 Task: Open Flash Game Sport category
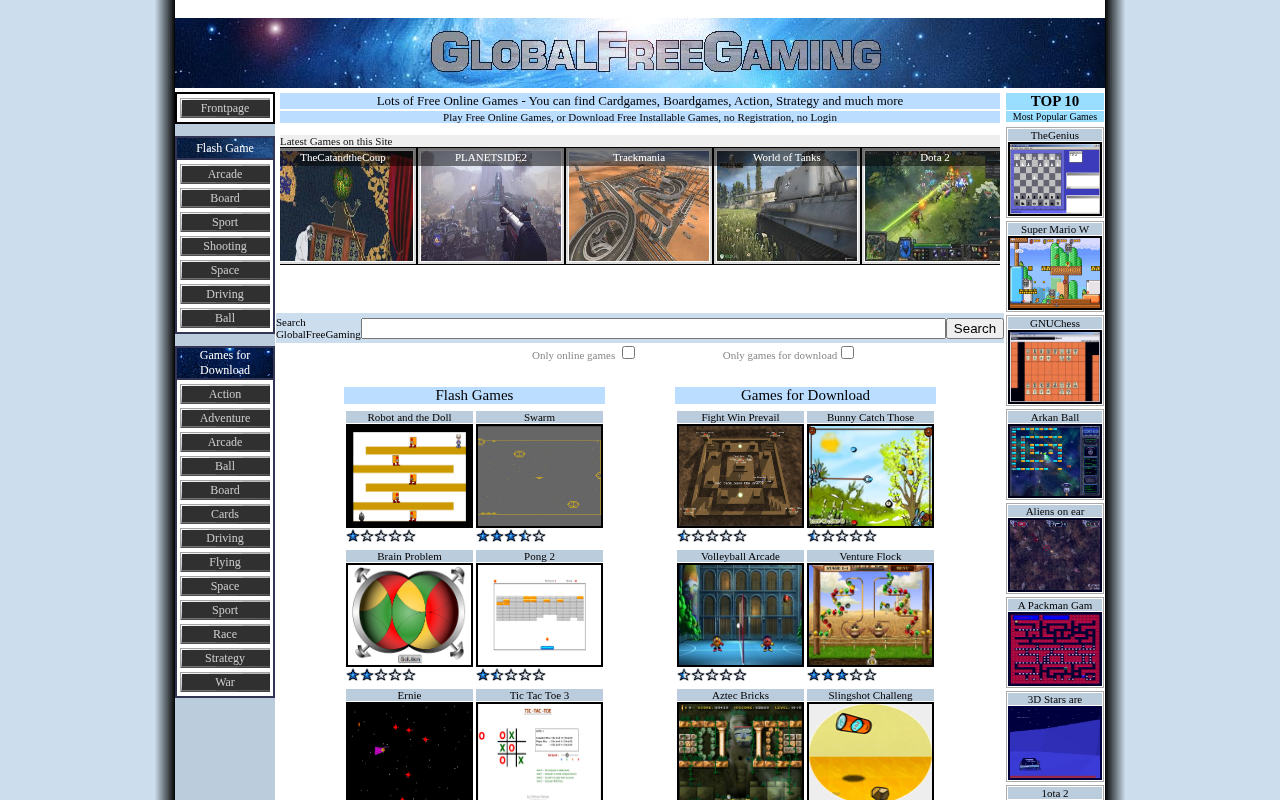coord(225,222)
